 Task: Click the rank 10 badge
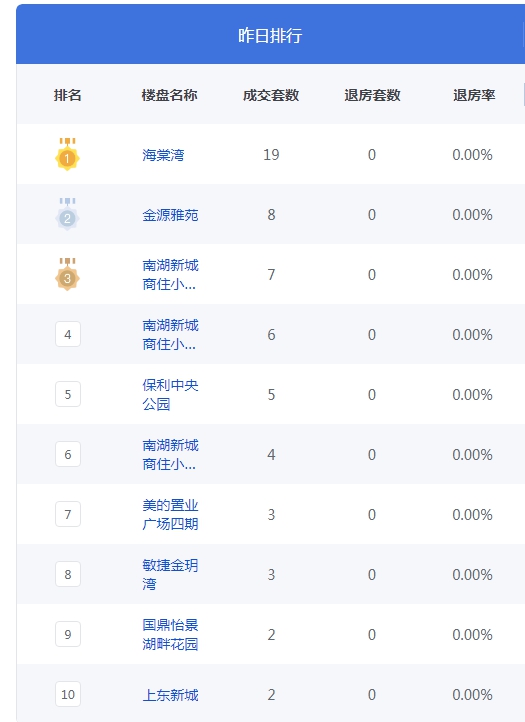coord(68,694)
